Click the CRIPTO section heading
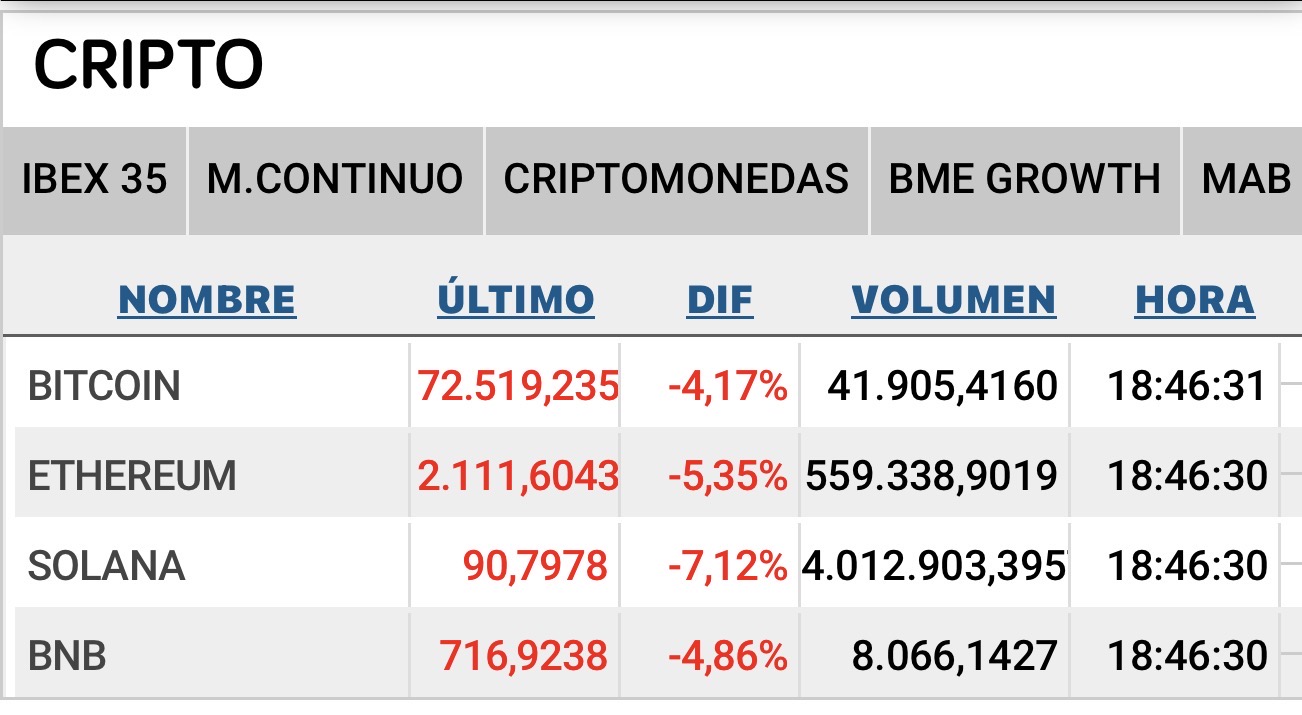This screenshot has width=1302, height=715. coord(148,65)
